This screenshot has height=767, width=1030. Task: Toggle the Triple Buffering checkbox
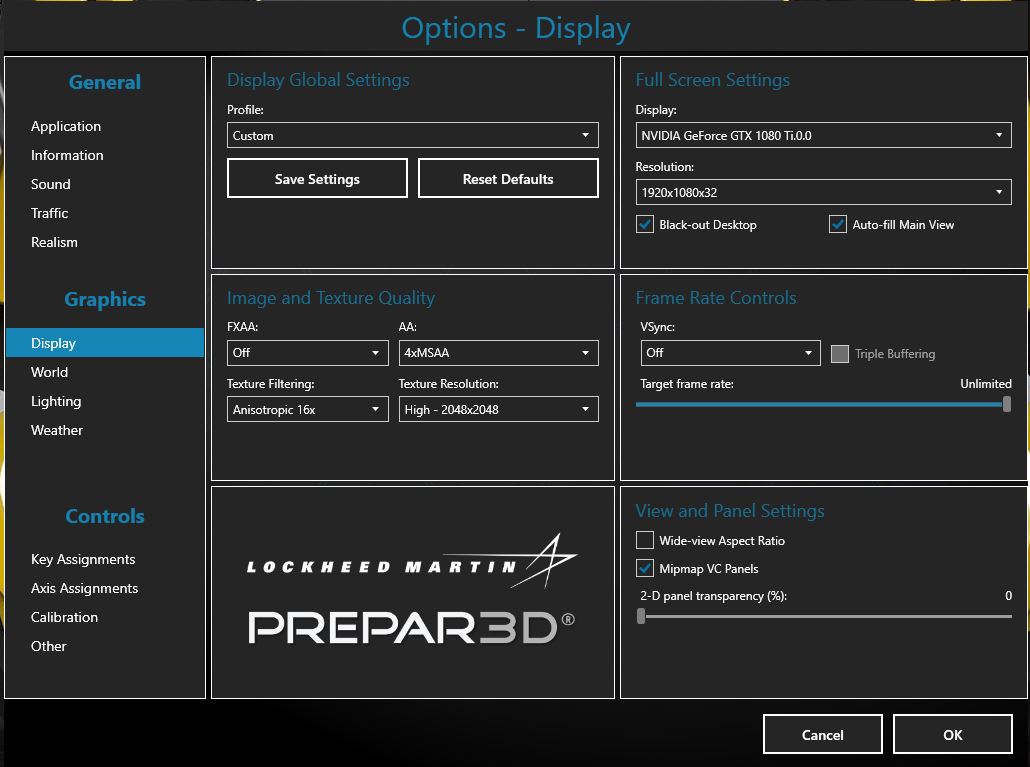840,354
